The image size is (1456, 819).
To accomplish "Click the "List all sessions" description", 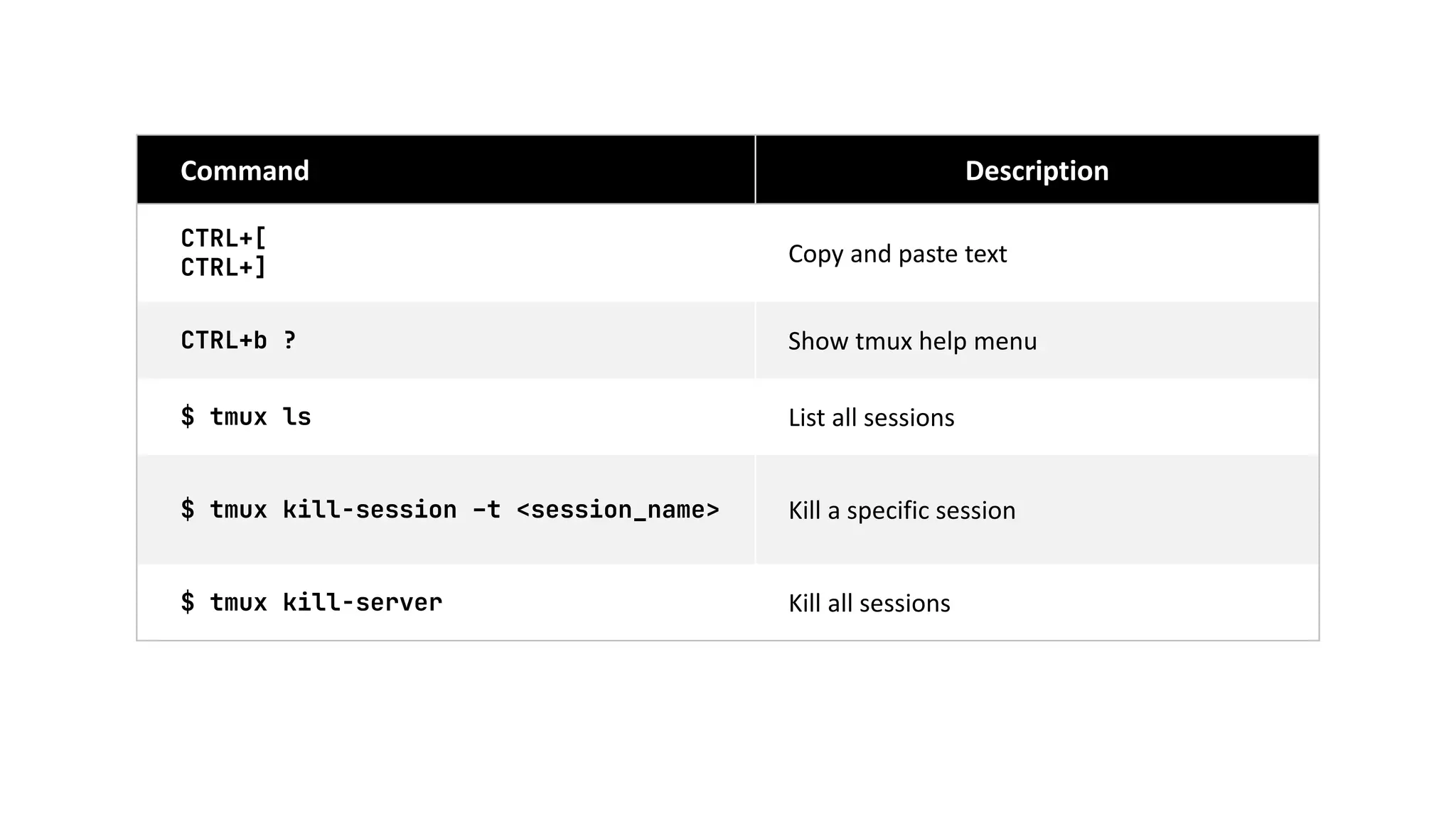I will click(871, 417).
